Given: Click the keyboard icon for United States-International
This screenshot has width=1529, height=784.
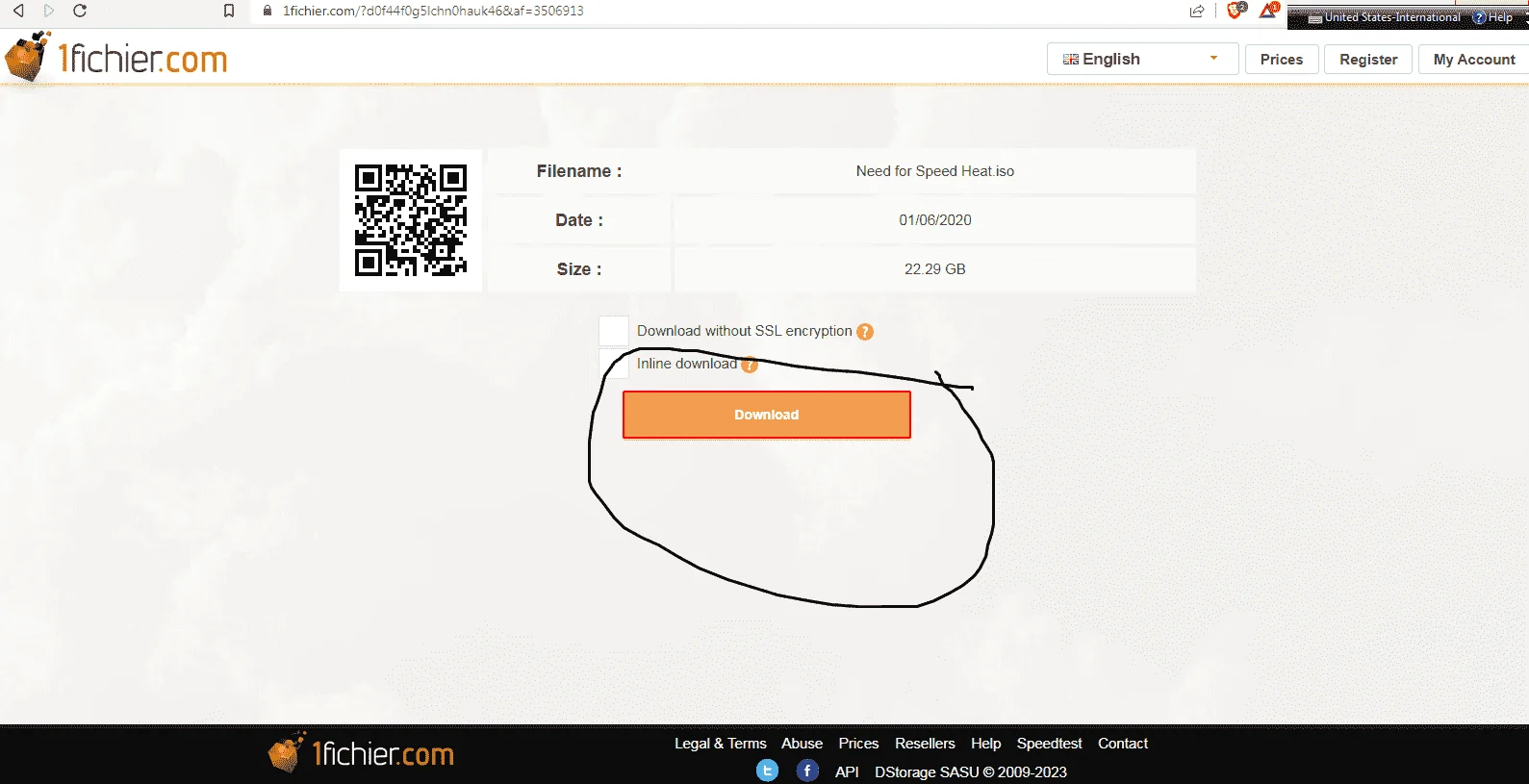Looking at the screenshot, I should [1314, 17].
